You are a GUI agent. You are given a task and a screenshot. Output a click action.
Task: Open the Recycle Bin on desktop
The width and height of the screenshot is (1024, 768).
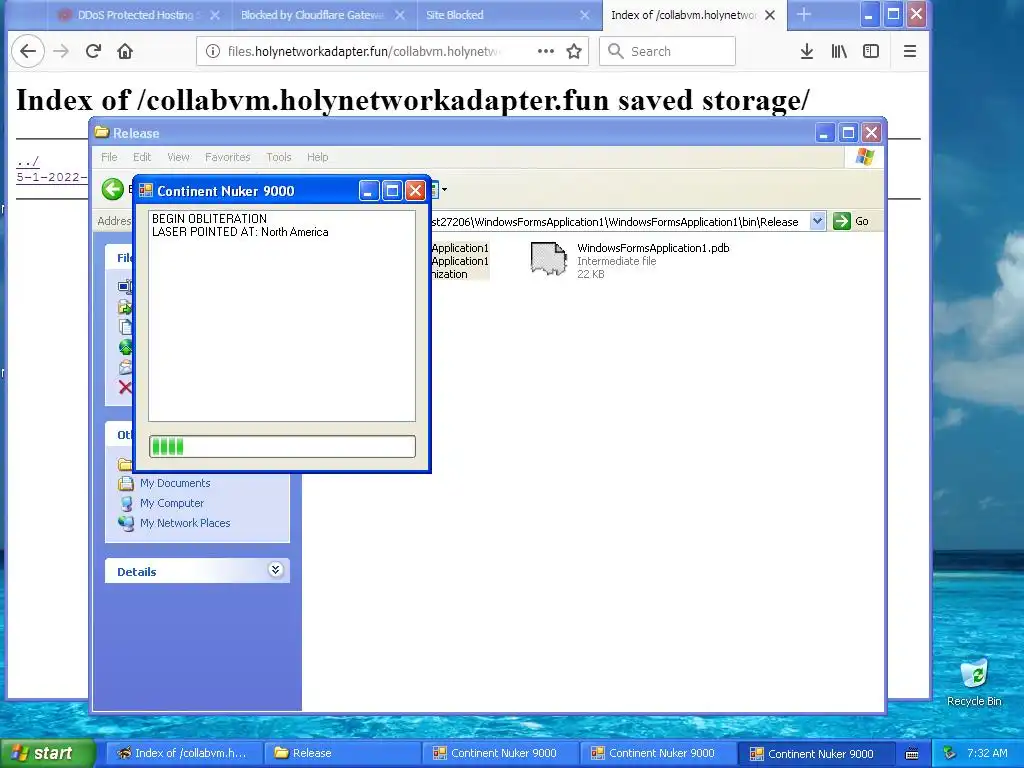point(974,683)
